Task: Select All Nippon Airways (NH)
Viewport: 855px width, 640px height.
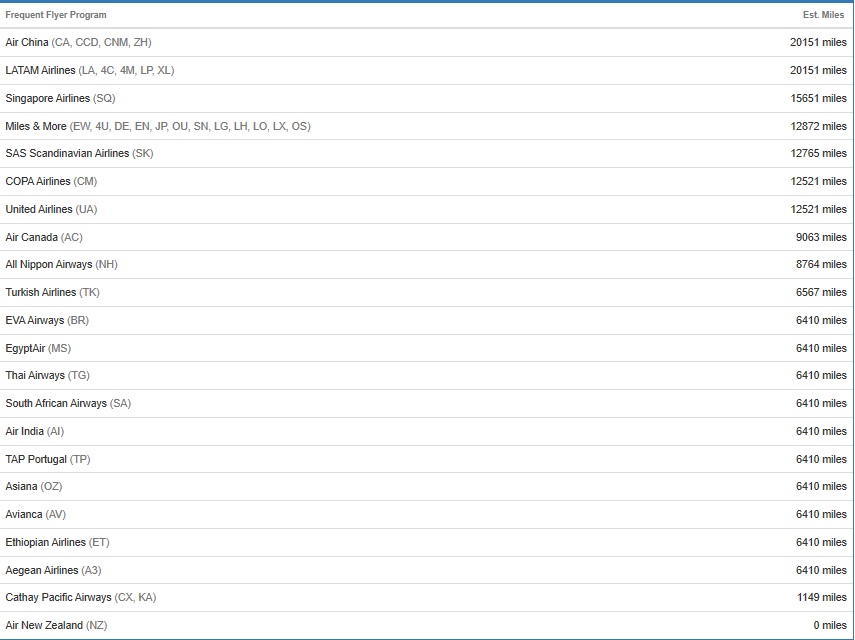Action: pyautogui.click(x=62, y=264)
